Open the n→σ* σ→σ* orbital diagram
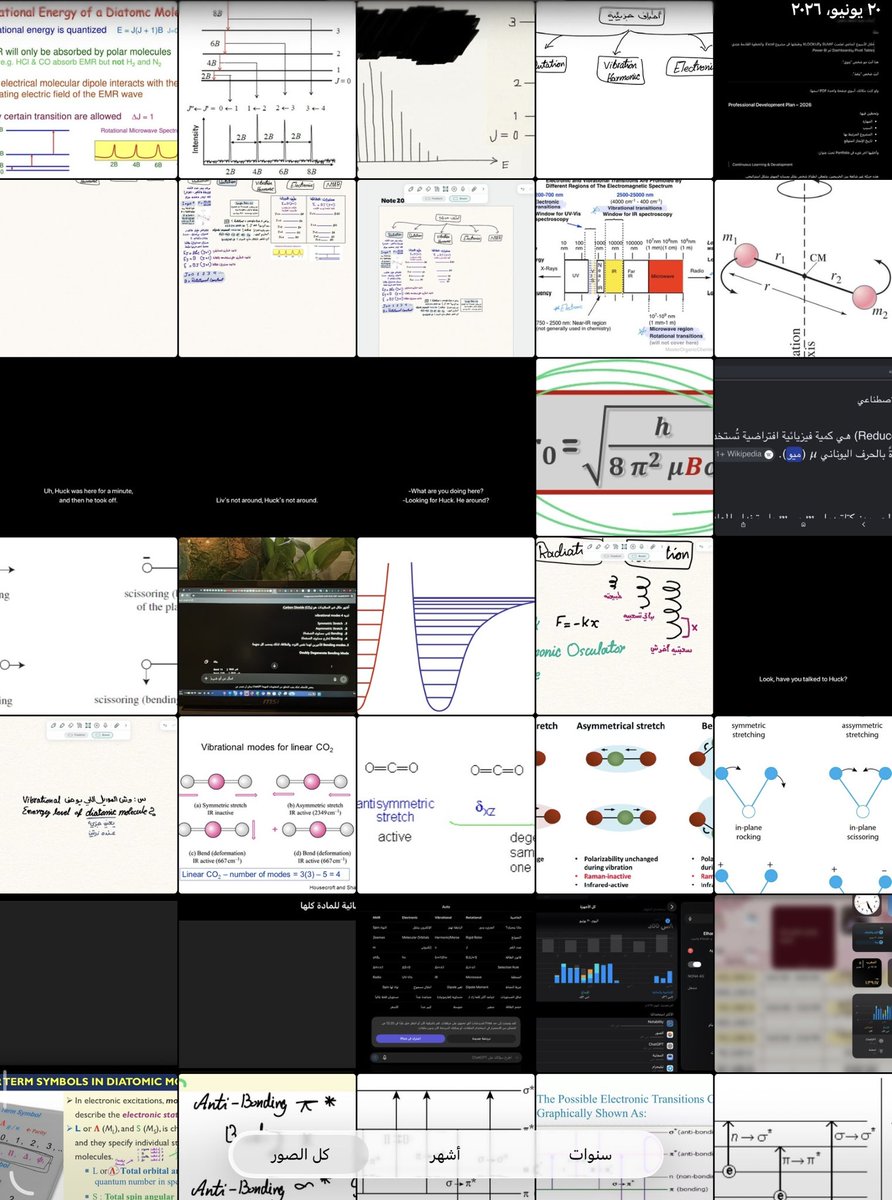 tap(803, 1137)
